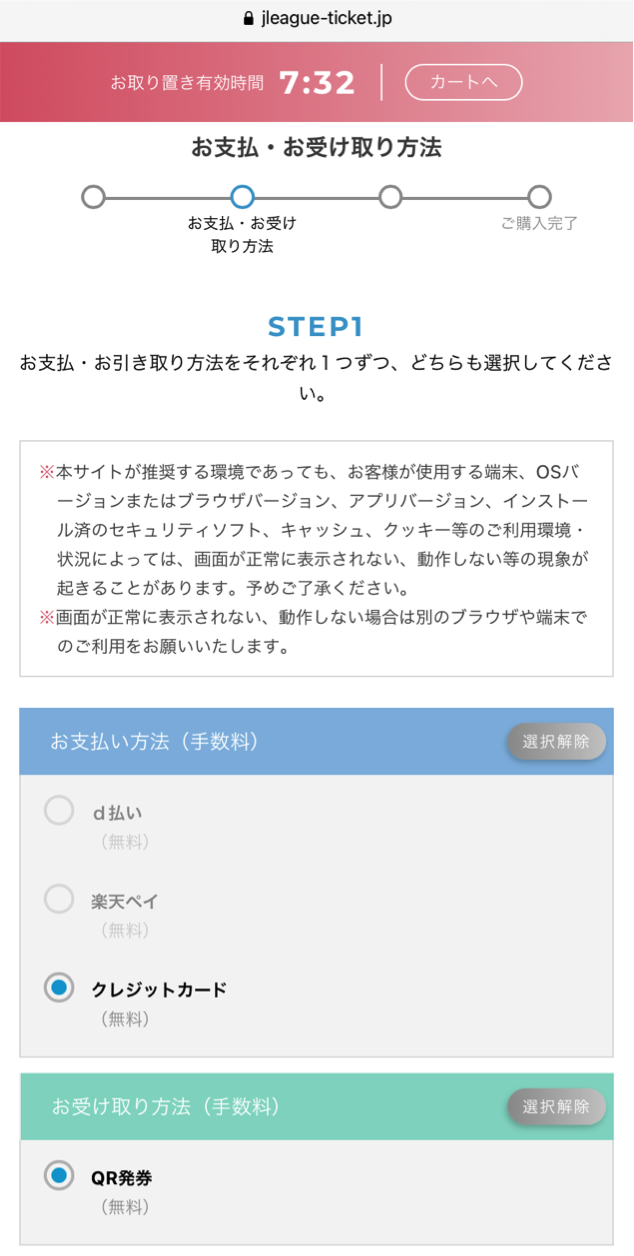Clear pickup method with 選択解除 button
This screenshot has height=1256, width=634.
[556, 1107]
